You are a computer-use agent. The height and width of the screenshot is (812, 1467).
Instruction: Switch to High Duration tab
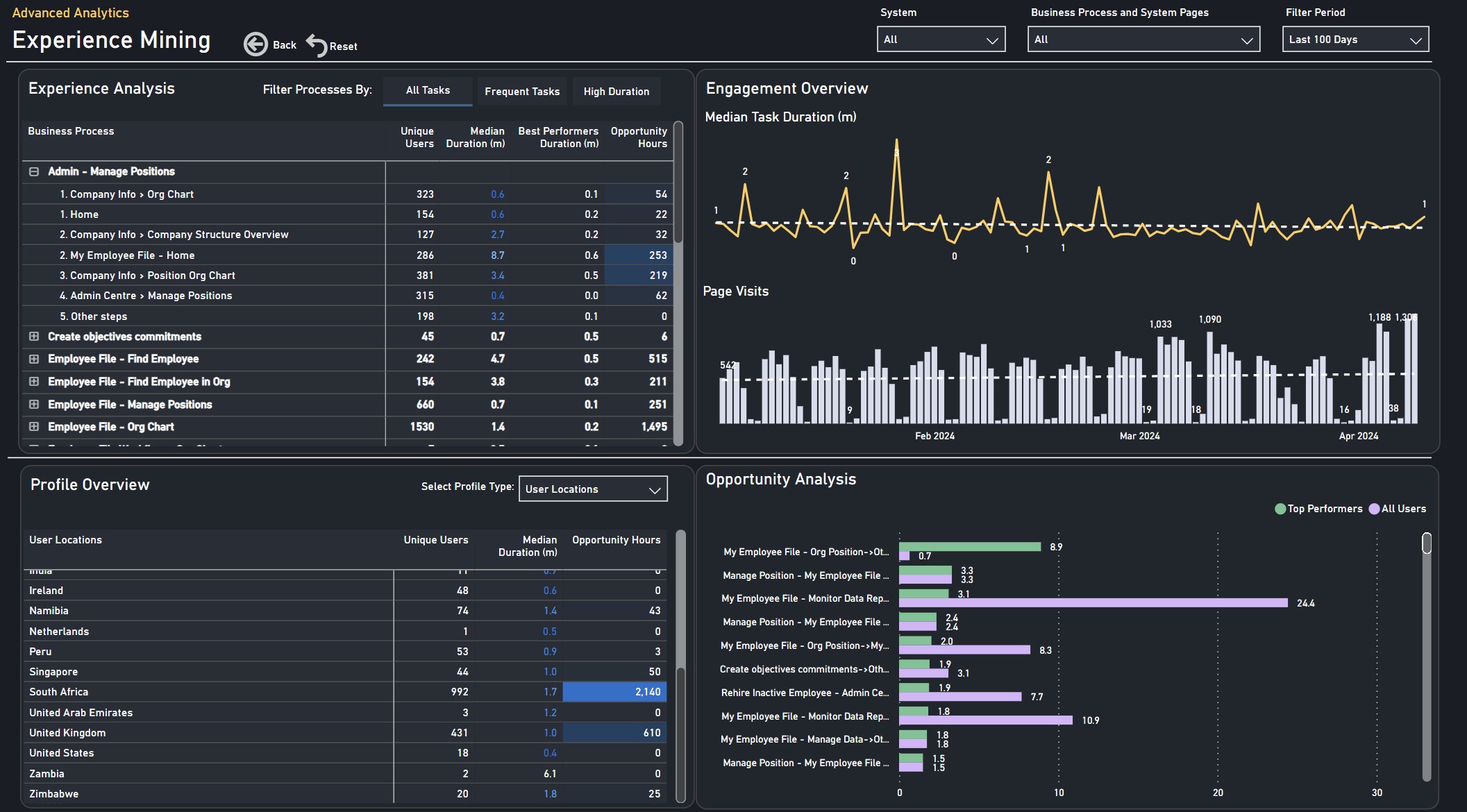616,92
